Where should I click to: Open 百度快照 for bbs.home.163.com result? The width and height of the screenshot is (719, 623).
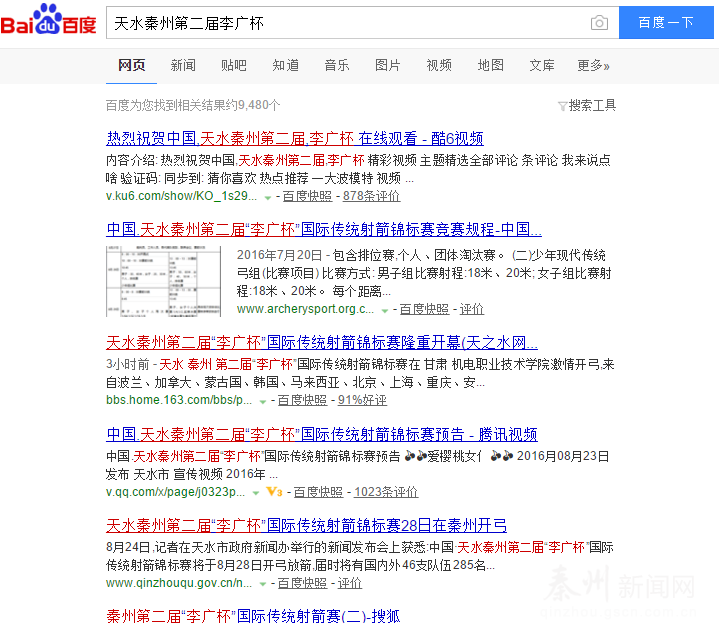[x=302, y=400]
